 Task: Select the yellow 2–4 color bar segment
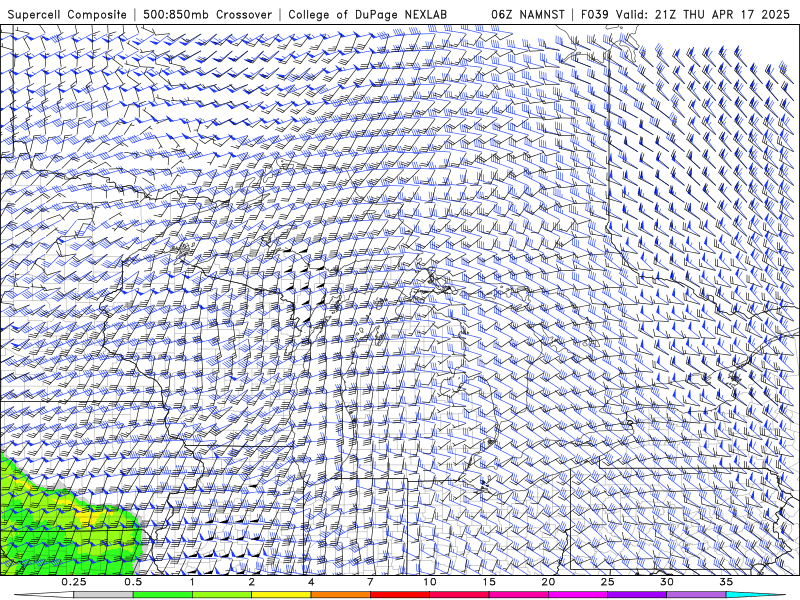(281, 595)
